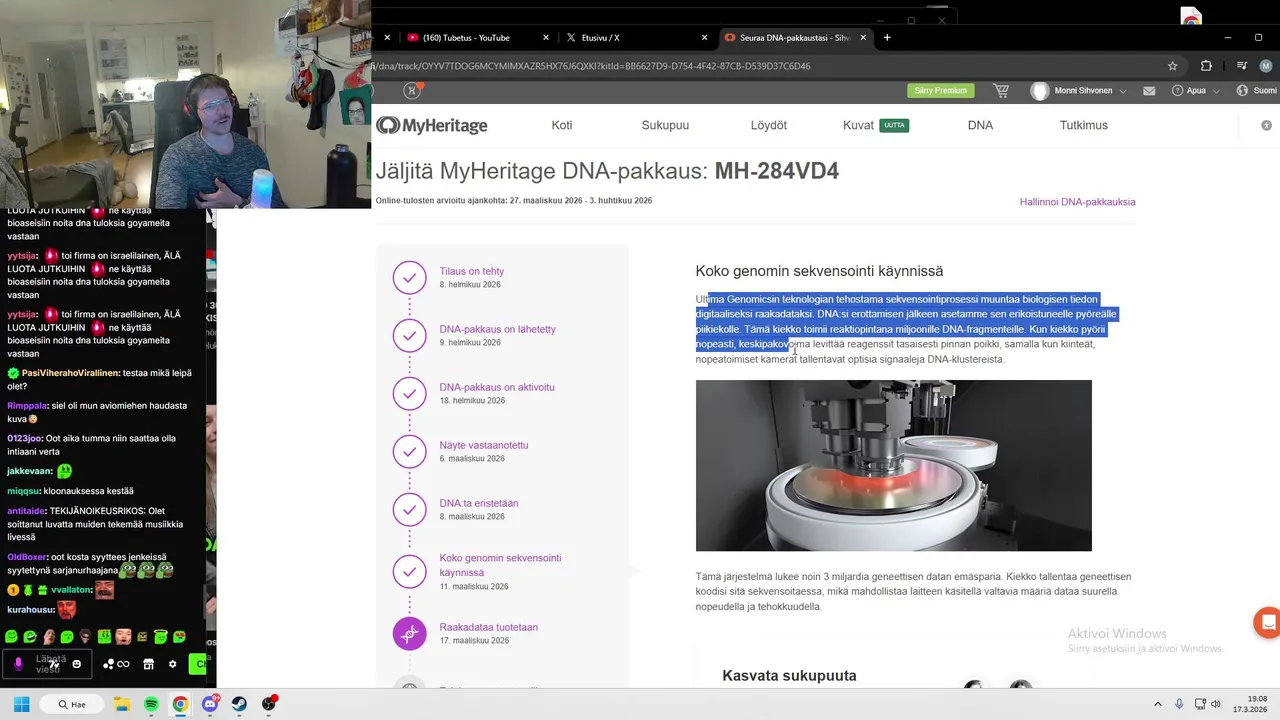The width and height of the screenshot is (1280, 720).
Task: Click the Chrome profile avatar M
Action: pyautogui.click(x=1266, y=66)
